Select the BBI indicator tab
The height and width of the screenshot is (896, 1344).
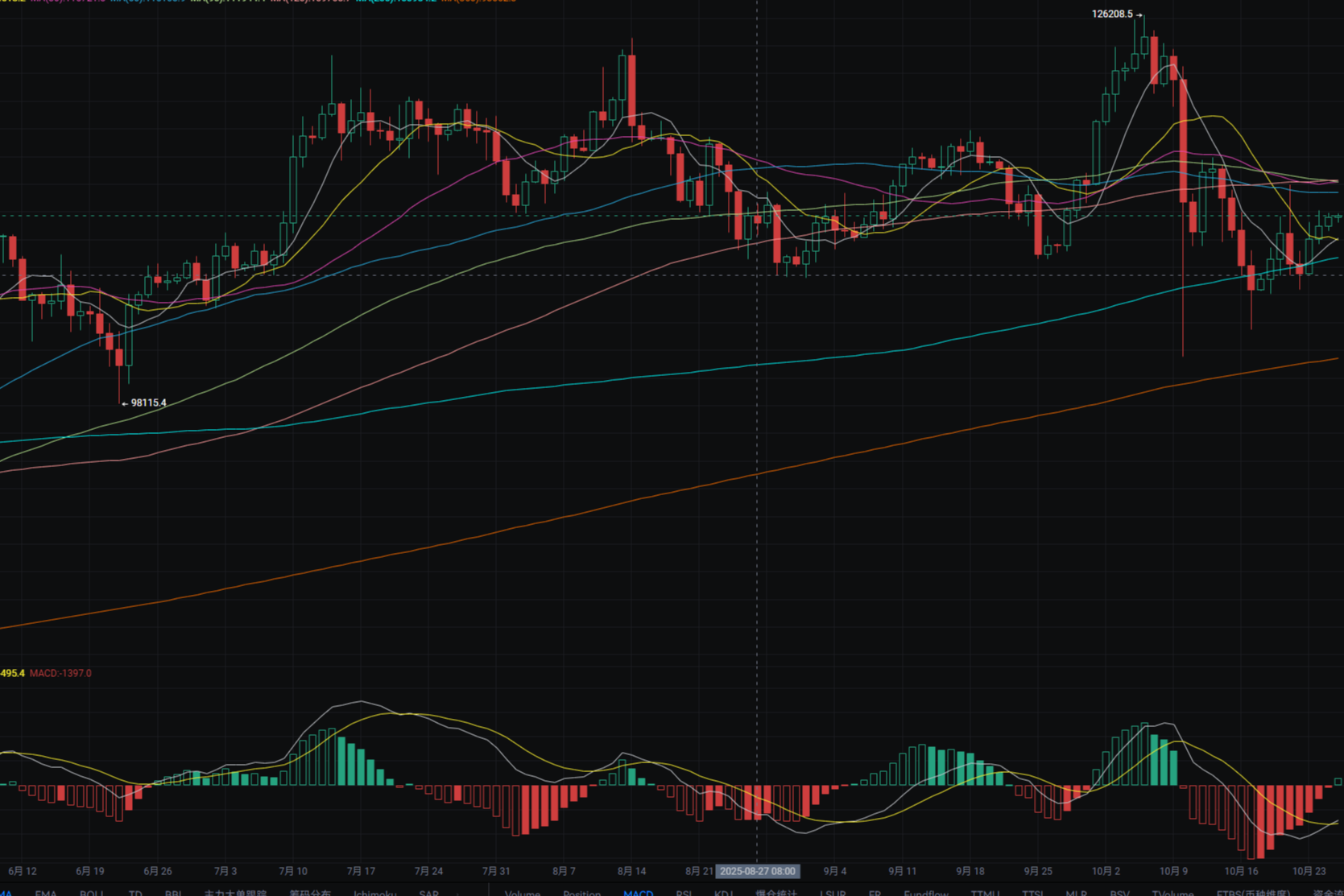(172, 892)
